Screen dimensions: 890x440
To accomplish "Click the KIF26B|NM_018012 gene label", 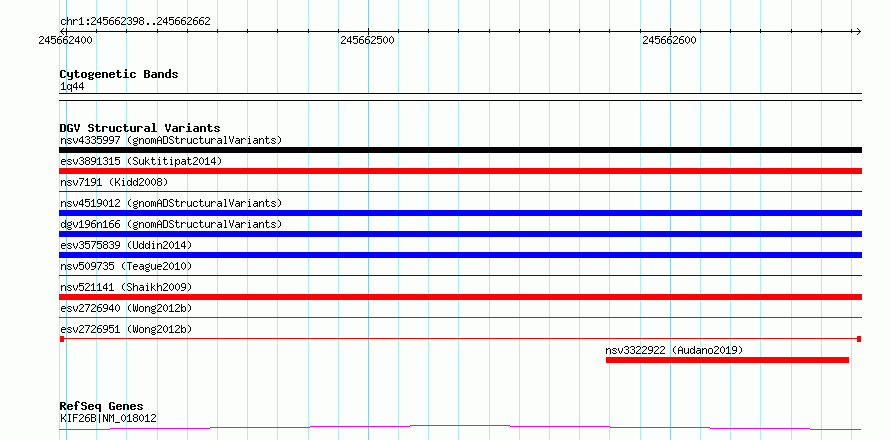I will [108, 418].
